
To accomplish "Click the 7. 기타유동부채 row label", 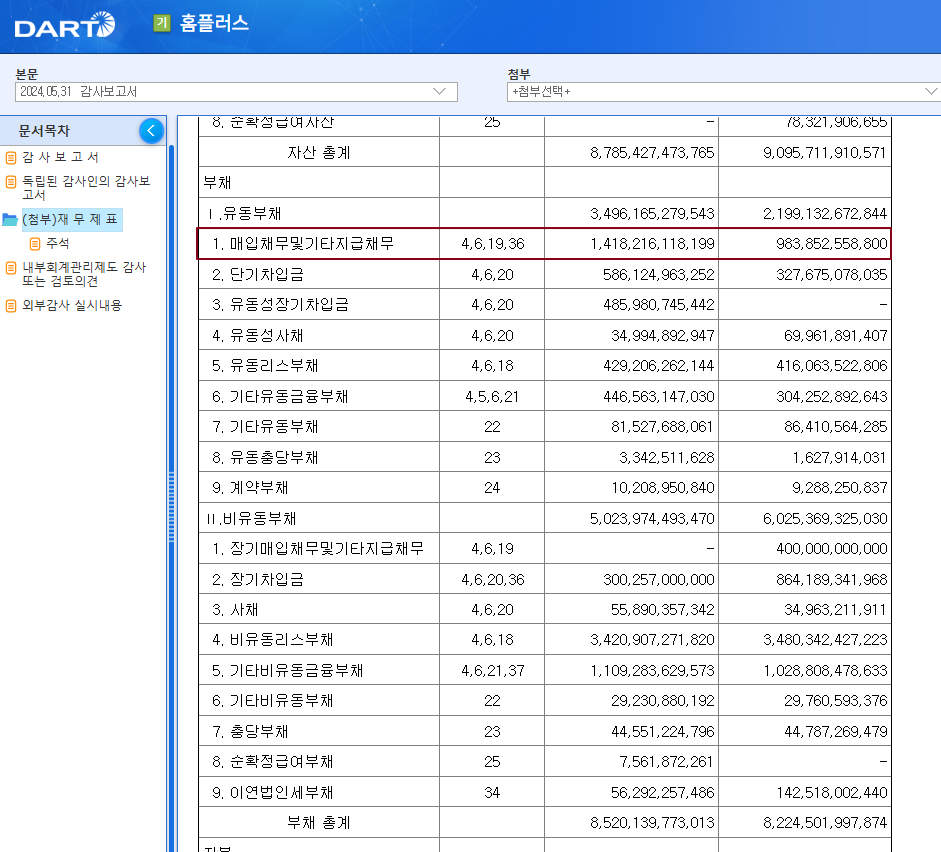I will [265, 427].
